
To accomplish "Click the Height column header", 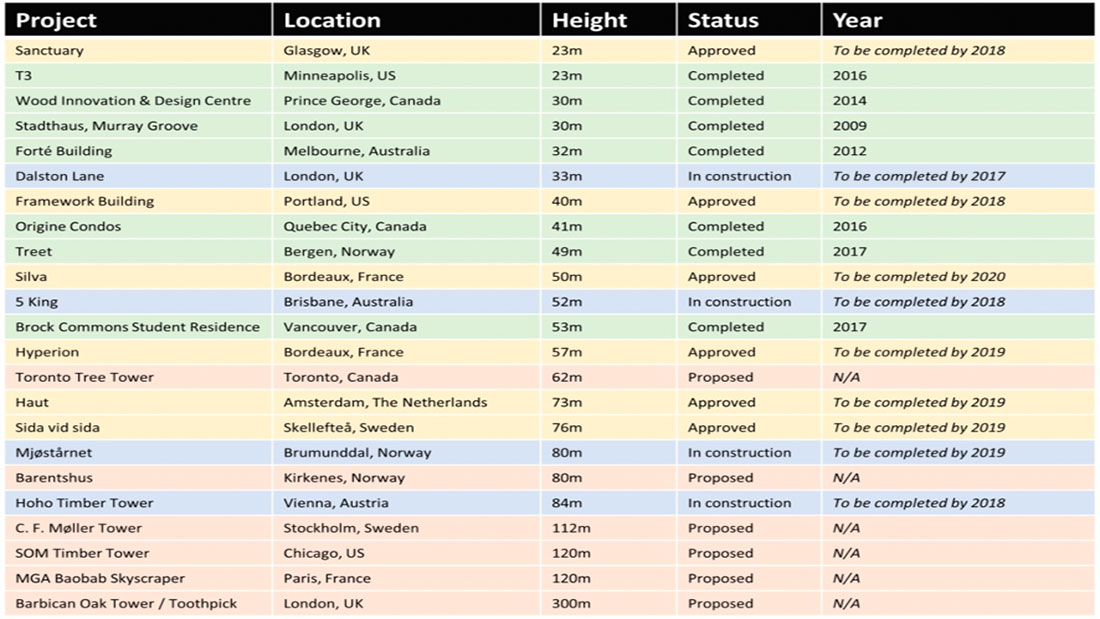I will 589,20.
